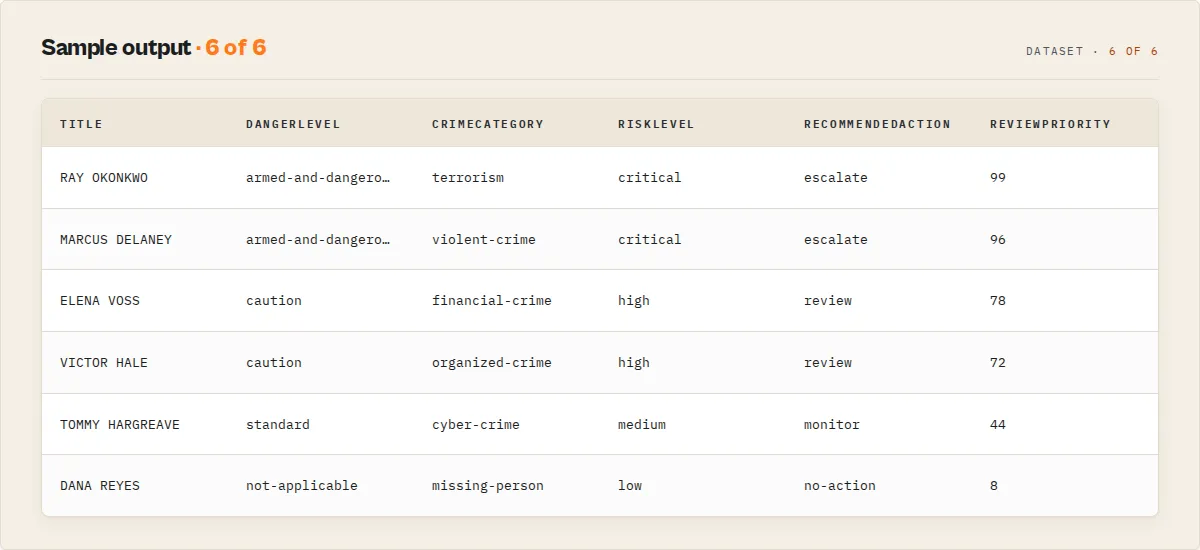
Task: Click review priority value 8
Action: click(x=994, y=486)
